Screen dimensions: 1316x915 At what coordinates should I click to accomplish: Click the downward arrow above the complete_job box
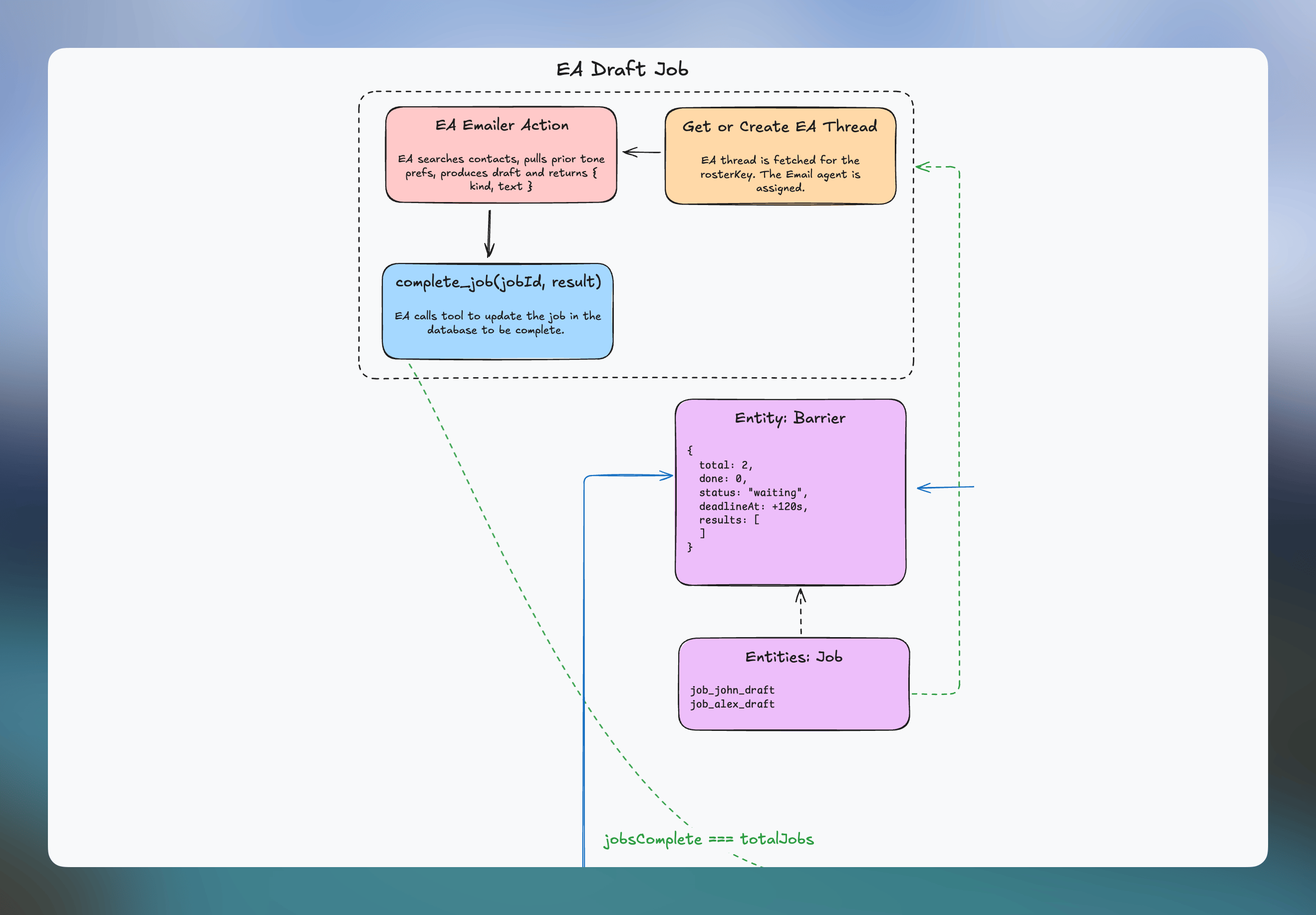489,233
